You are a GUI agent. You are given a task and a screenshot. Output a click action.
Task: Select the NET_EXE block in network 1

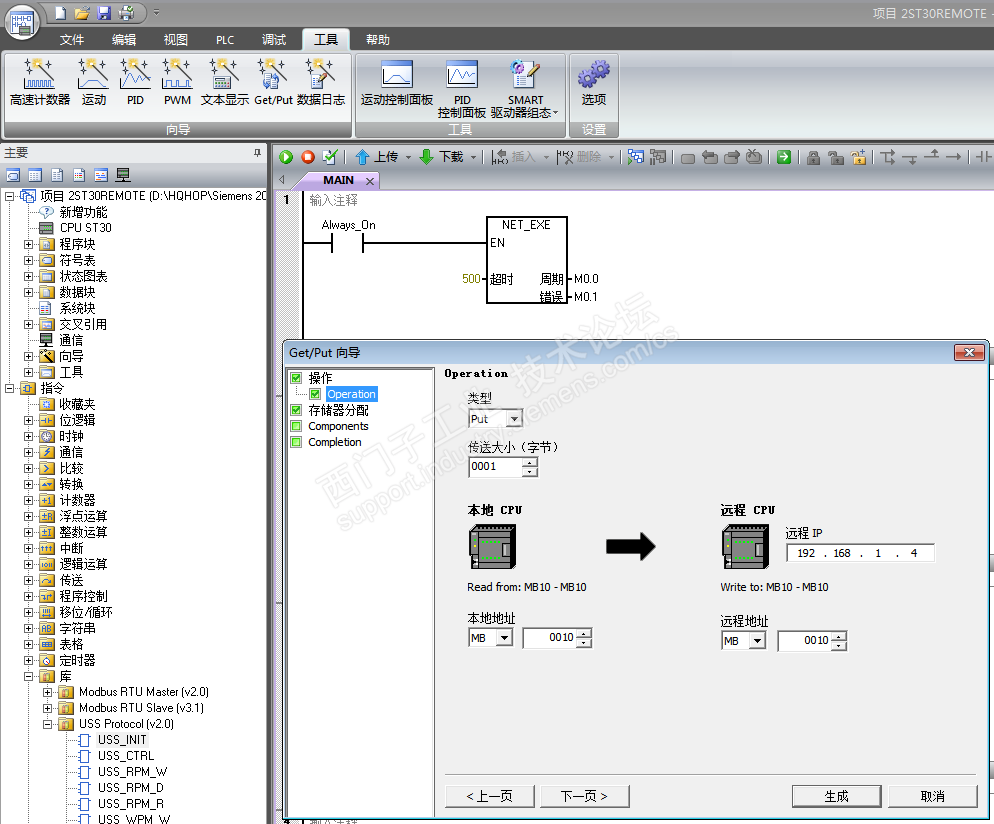tap(526, 260)
